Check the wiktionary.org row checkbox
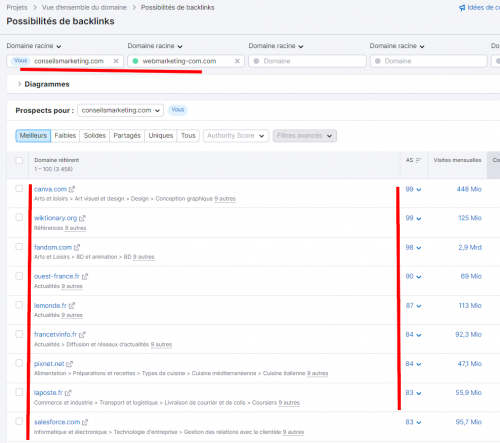 [19, 218]
